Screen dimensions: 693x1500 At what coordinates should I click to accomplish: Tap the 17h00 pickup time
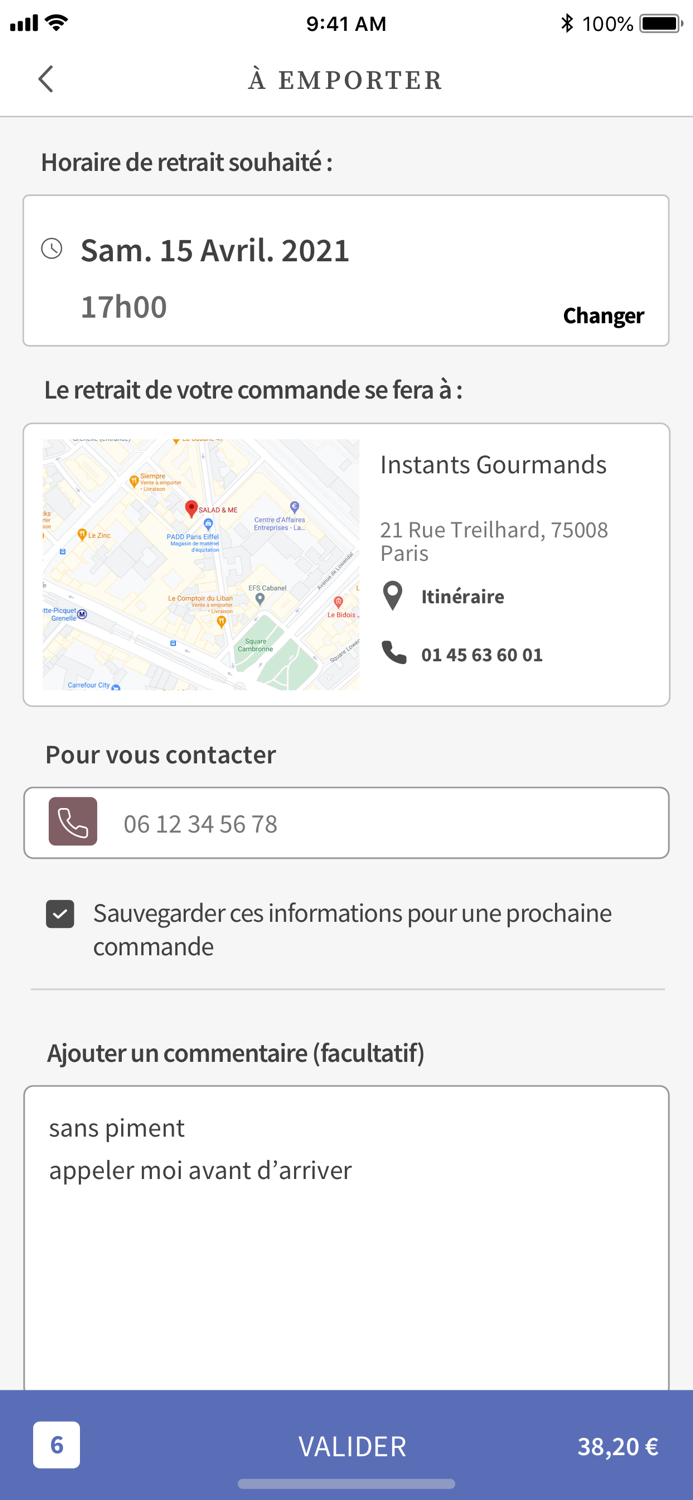click(x=124, y=307)
